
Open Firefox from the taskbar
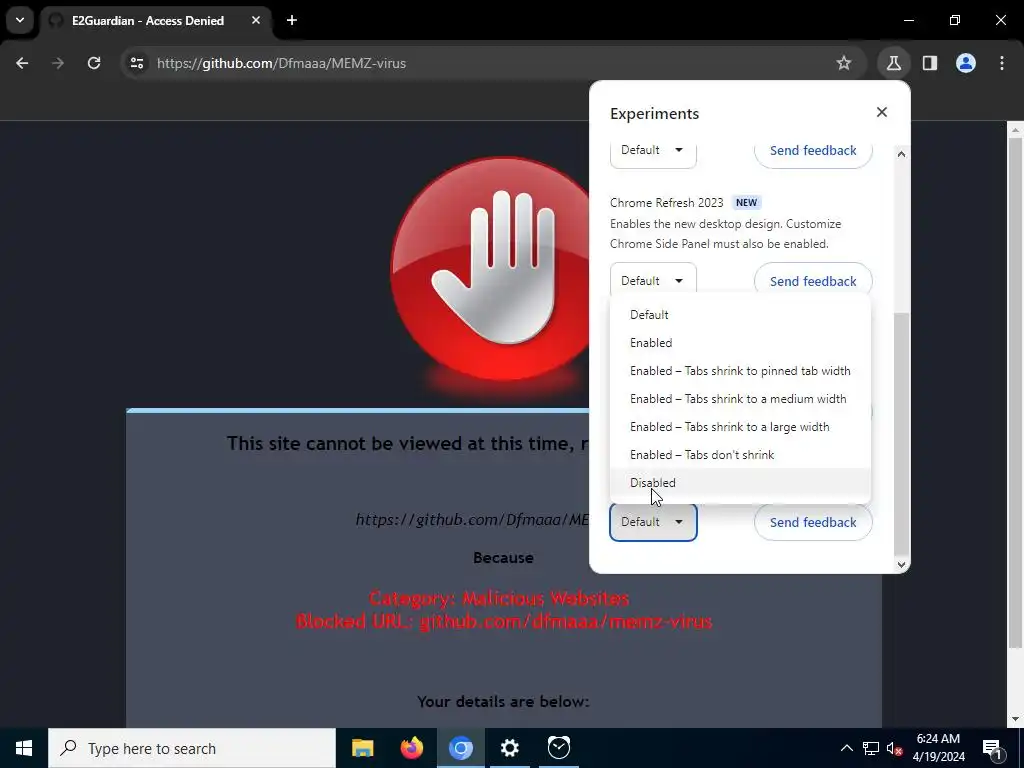[x=411, y=748]
